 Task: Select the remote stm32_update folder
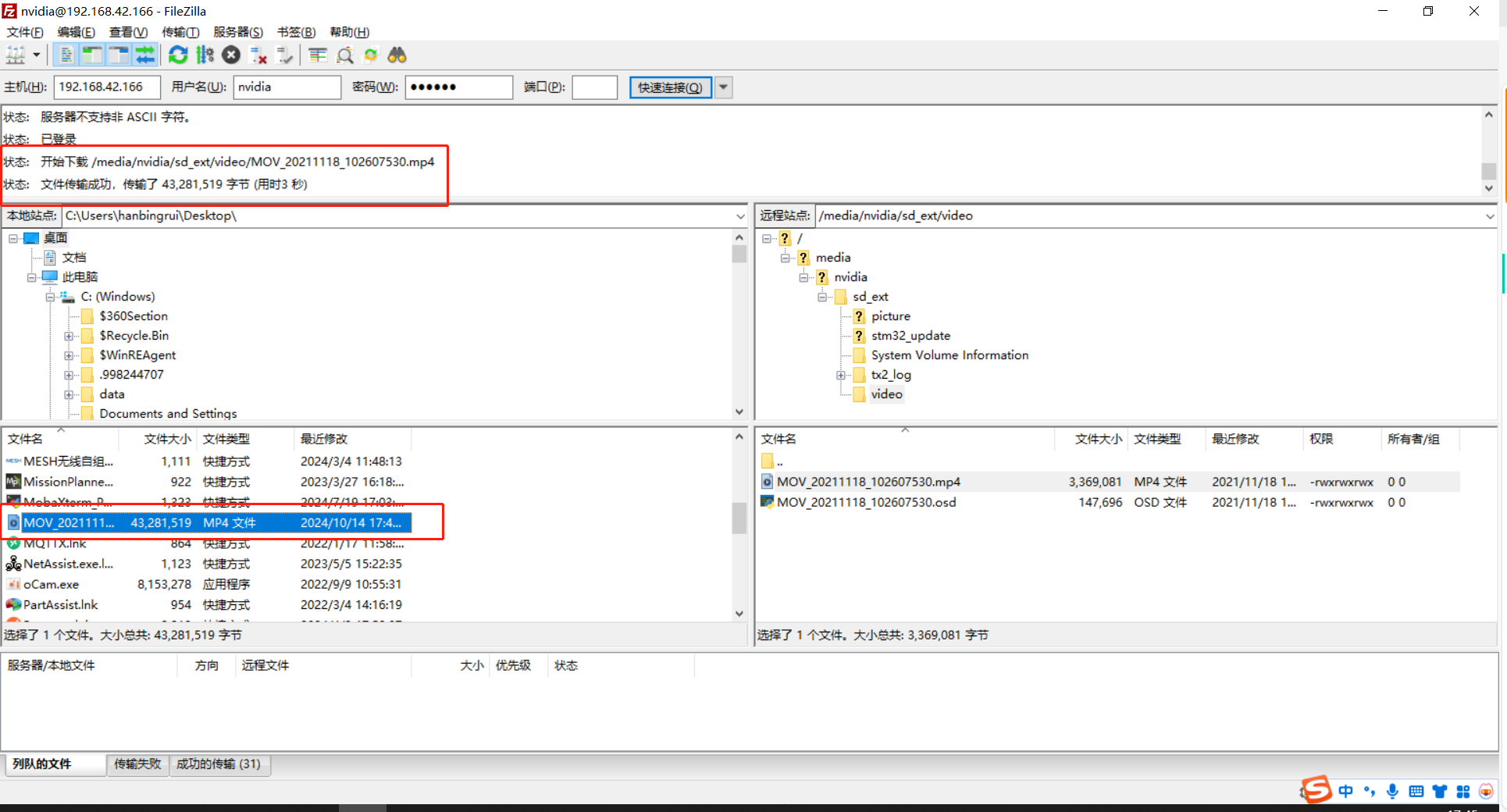[911, 336]
